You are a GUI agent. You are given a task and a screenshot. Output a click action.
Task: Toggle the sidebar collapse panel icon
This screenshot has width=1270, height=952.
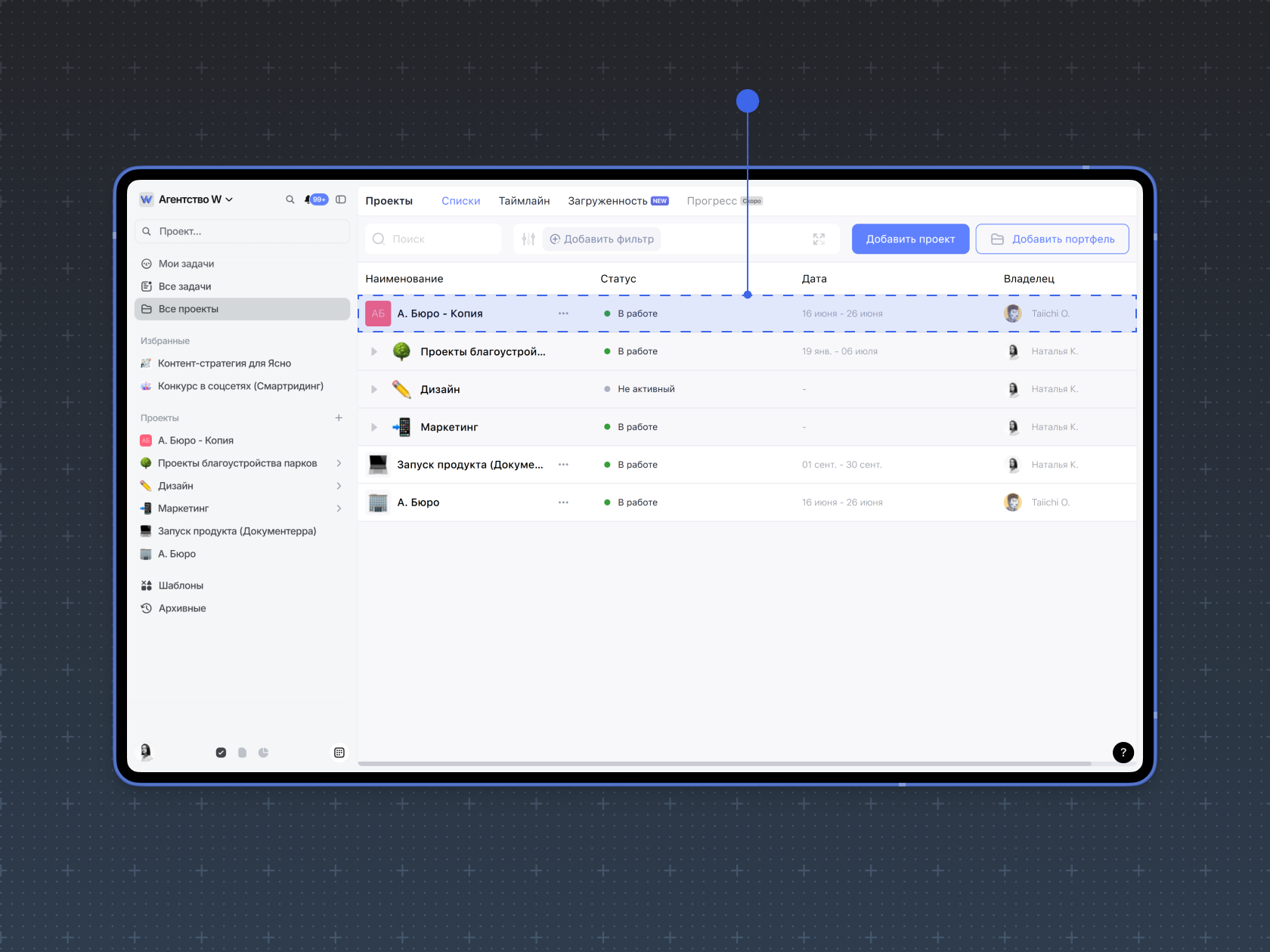pos(341,199)
